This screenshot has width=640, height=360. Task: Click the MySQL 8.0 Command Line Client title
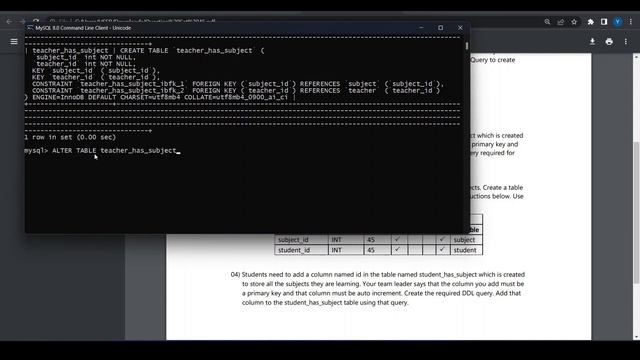(83, 28)
